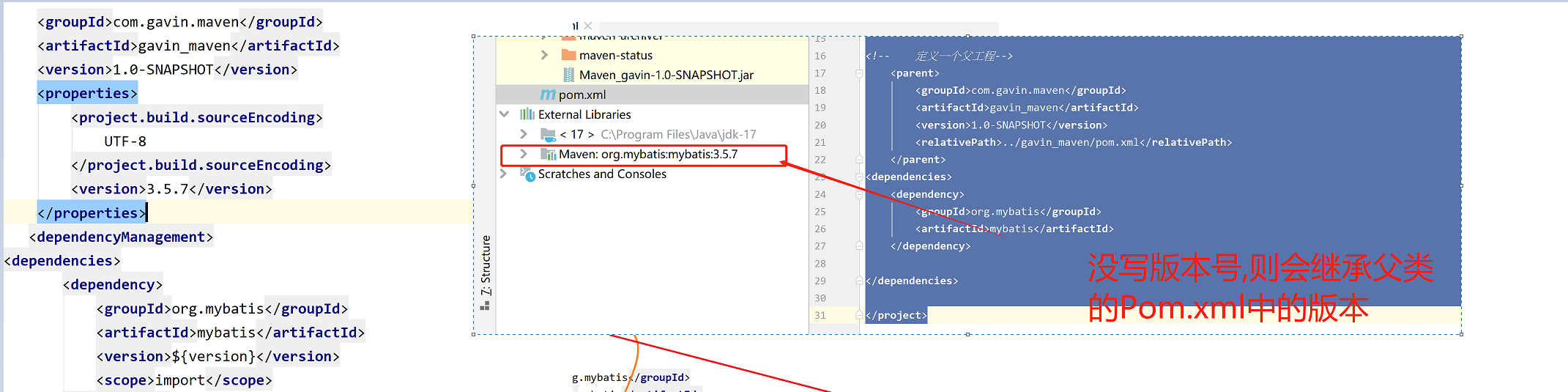Click the JDK path C:\Program Files\Java\jdk-17
Viewport: 1568px width, 392px height.
(678, 135)
